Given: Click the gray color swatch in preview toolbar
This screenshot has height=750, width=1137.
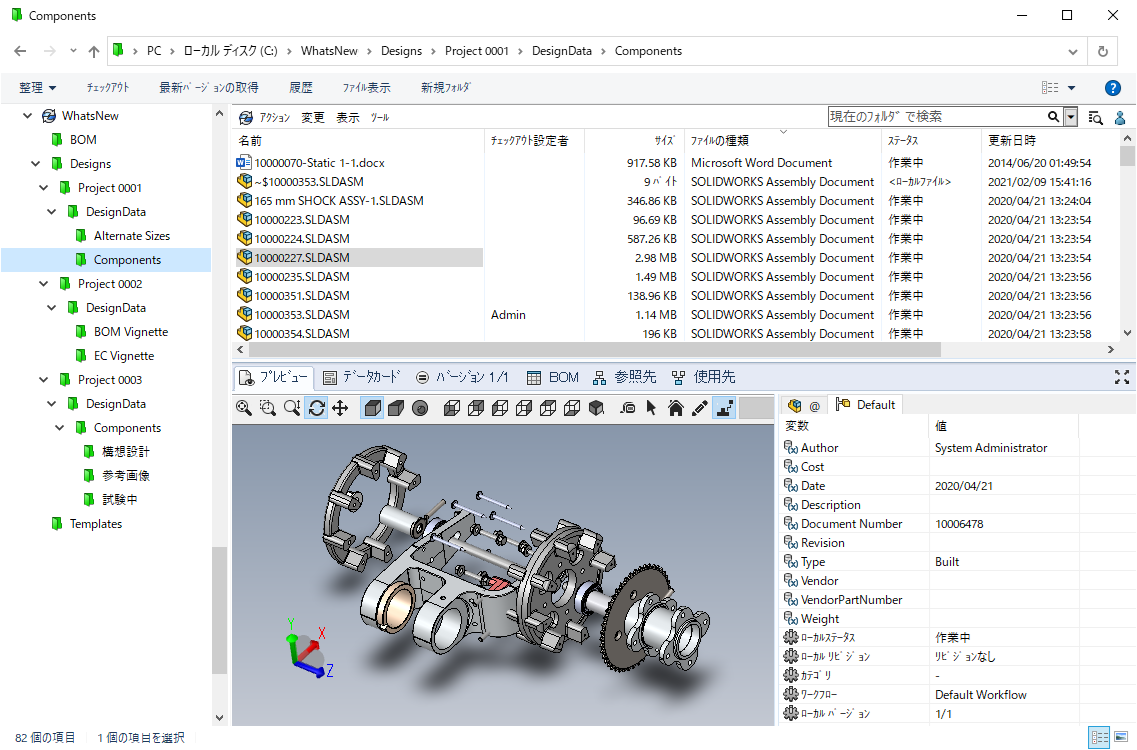Looking at the screenshot, I should (x=757, y=408).
